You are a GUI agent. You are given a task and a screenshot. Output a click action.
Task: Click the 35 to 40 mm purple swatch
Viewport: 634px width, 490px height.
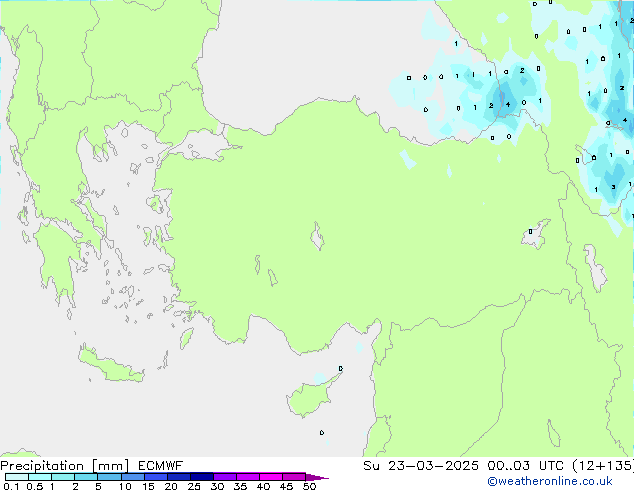pyautogui.click(x=247, y=477)
